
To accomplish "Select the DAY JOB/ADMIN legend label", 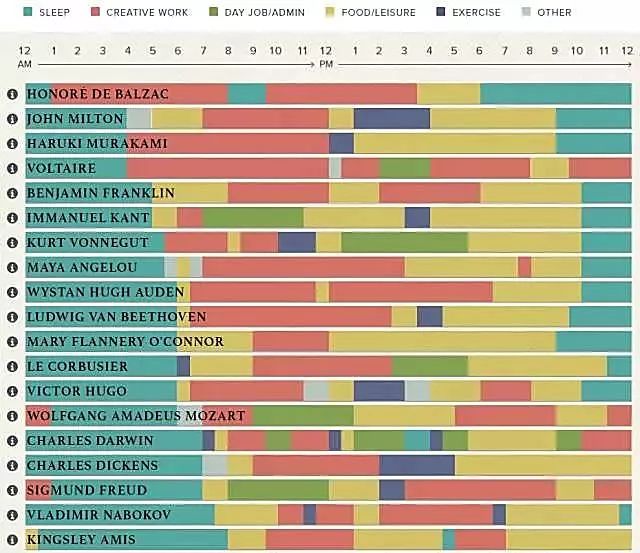I will (x=264, y=12).
